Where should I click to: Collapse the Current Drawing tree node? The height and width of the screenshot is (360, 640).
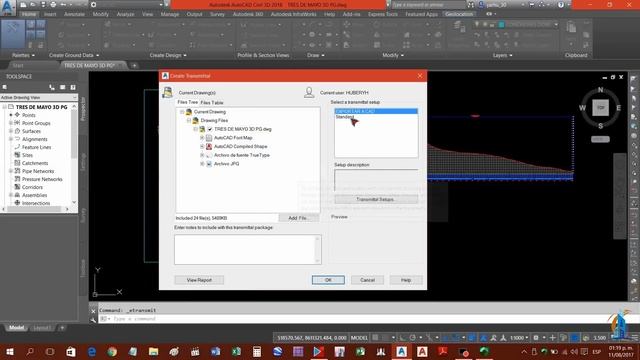click(182, 112)
